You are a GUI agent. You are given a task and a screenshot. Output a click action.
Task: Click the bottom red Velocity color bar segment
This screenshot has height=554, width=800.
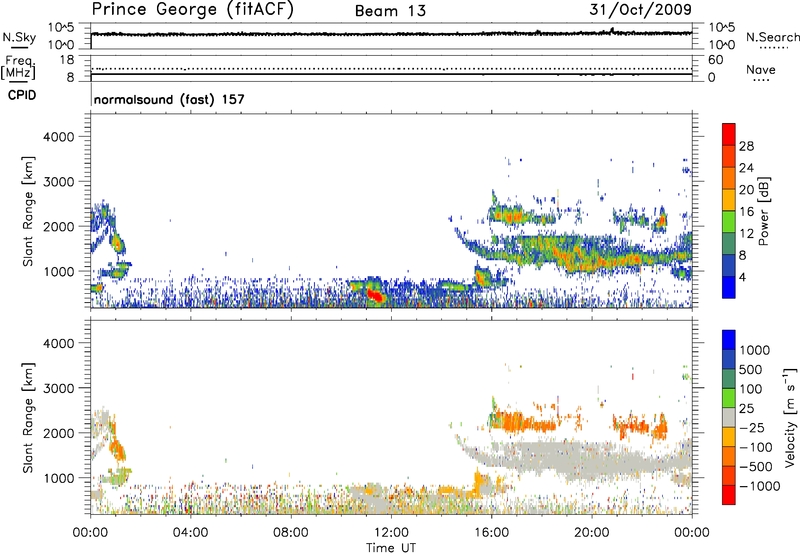pyautogui.click(x=729, y=495)
